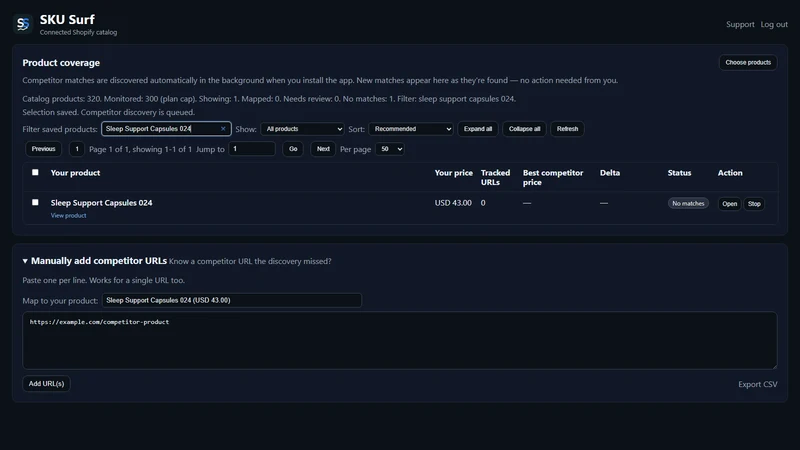The height and width of the screenshot is (450, 800).
Task: Click the No matches status badge
Action: pos(688,203)
